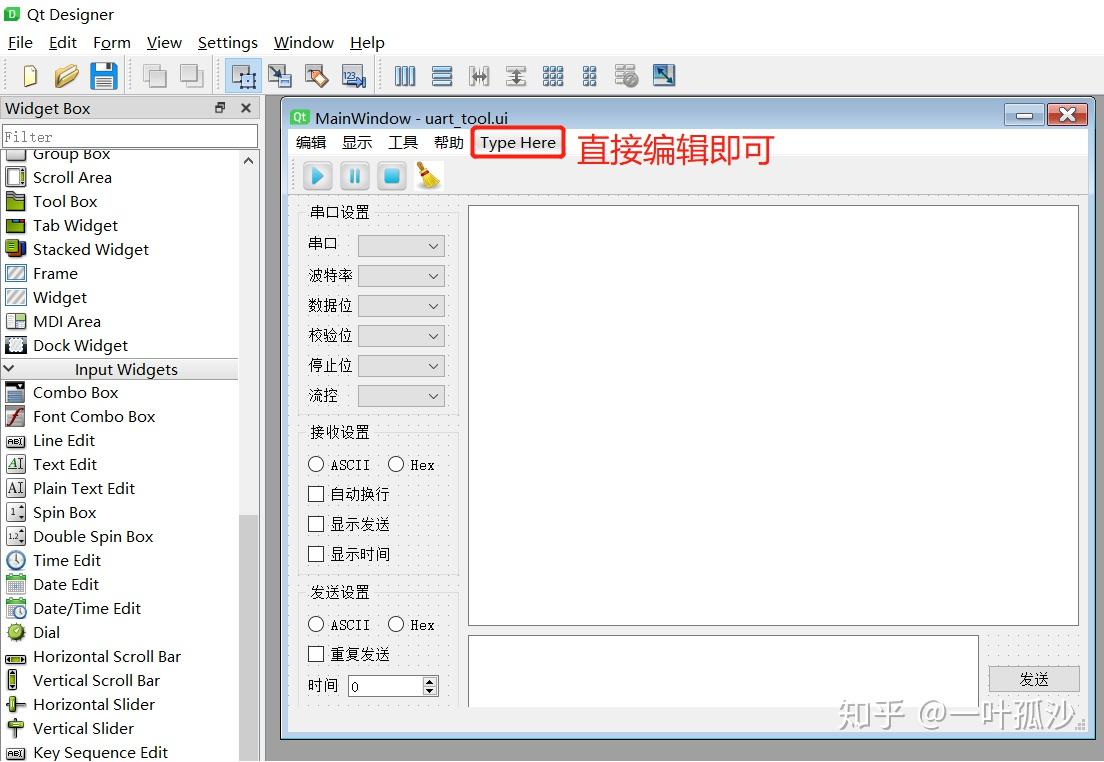The height and width of the screenshot is (762, 1104).
Task: Apply the Lay Out in a Grid tool
Action: click(x=553, y=75)
